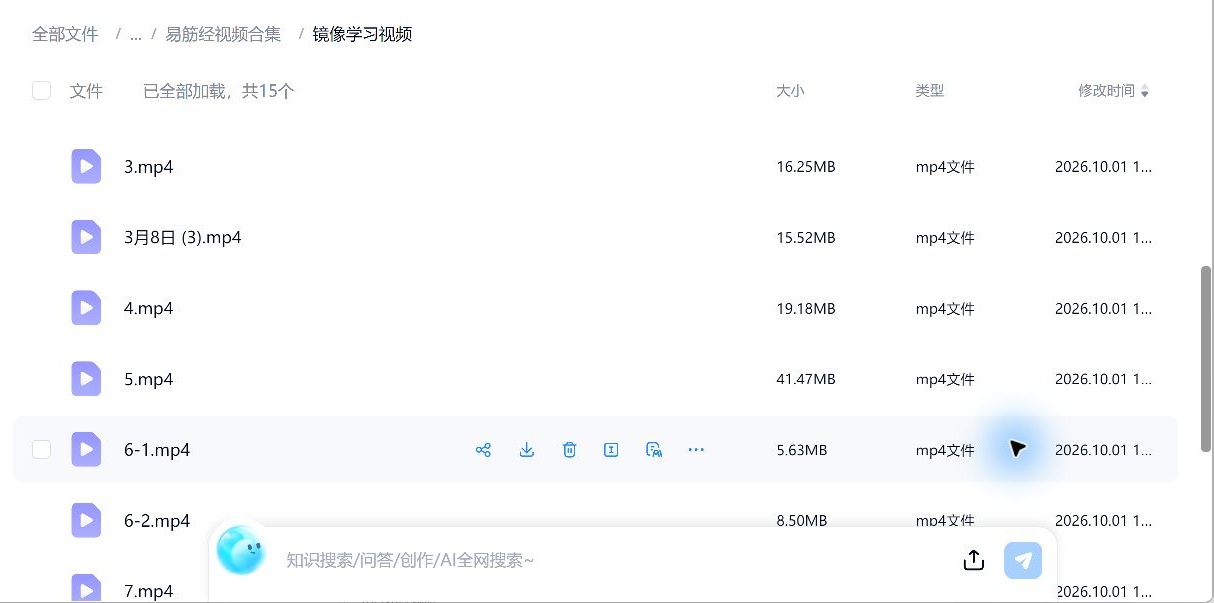
Task: Click the 文件 column header
Action: [x=86, y=91]
